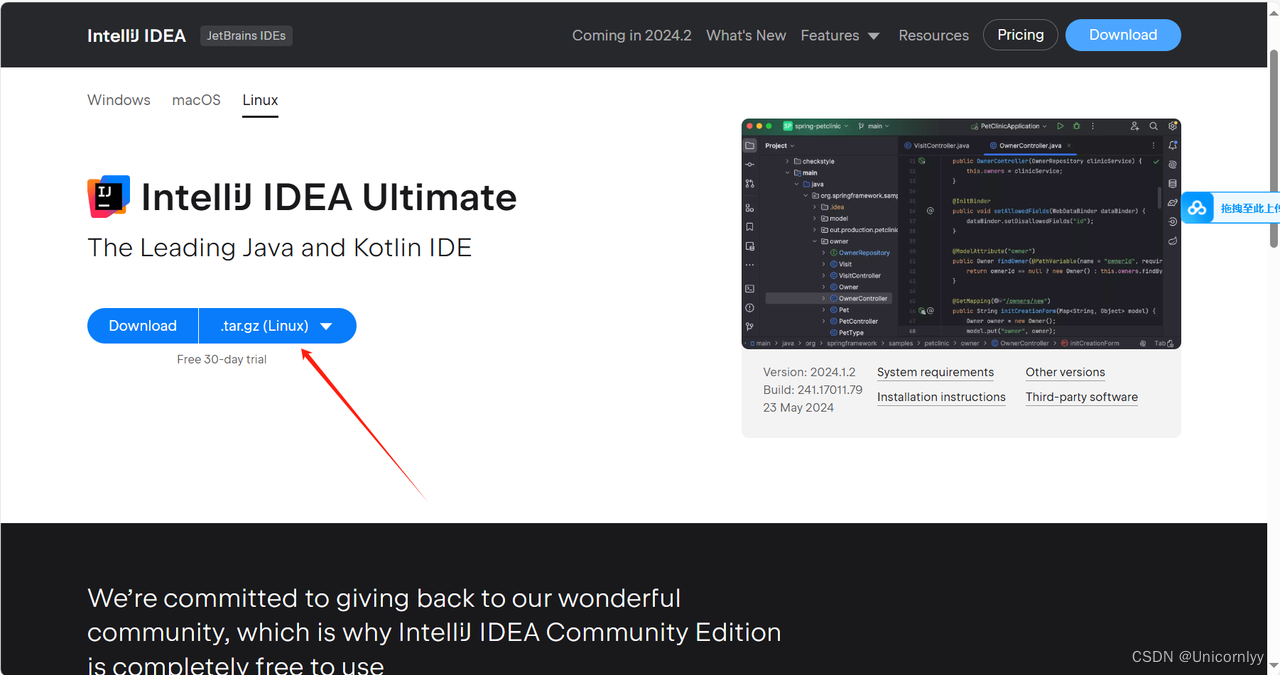The height and width of the screenshot is (675, 1280).
Task: Open the Coming in 2024.2 page
Action: [x=632, y=35]
